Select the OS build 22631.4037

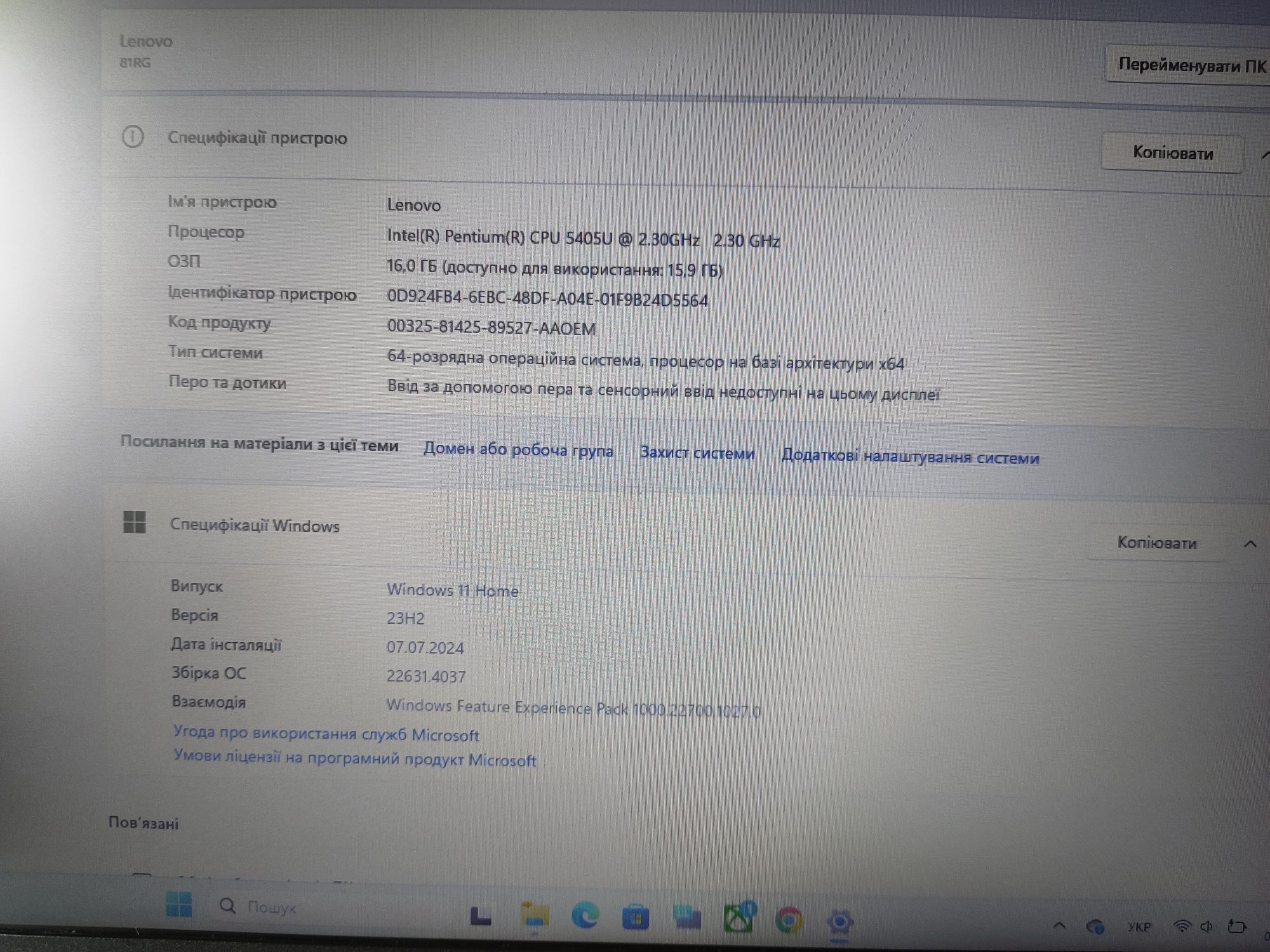pos(425,677)
